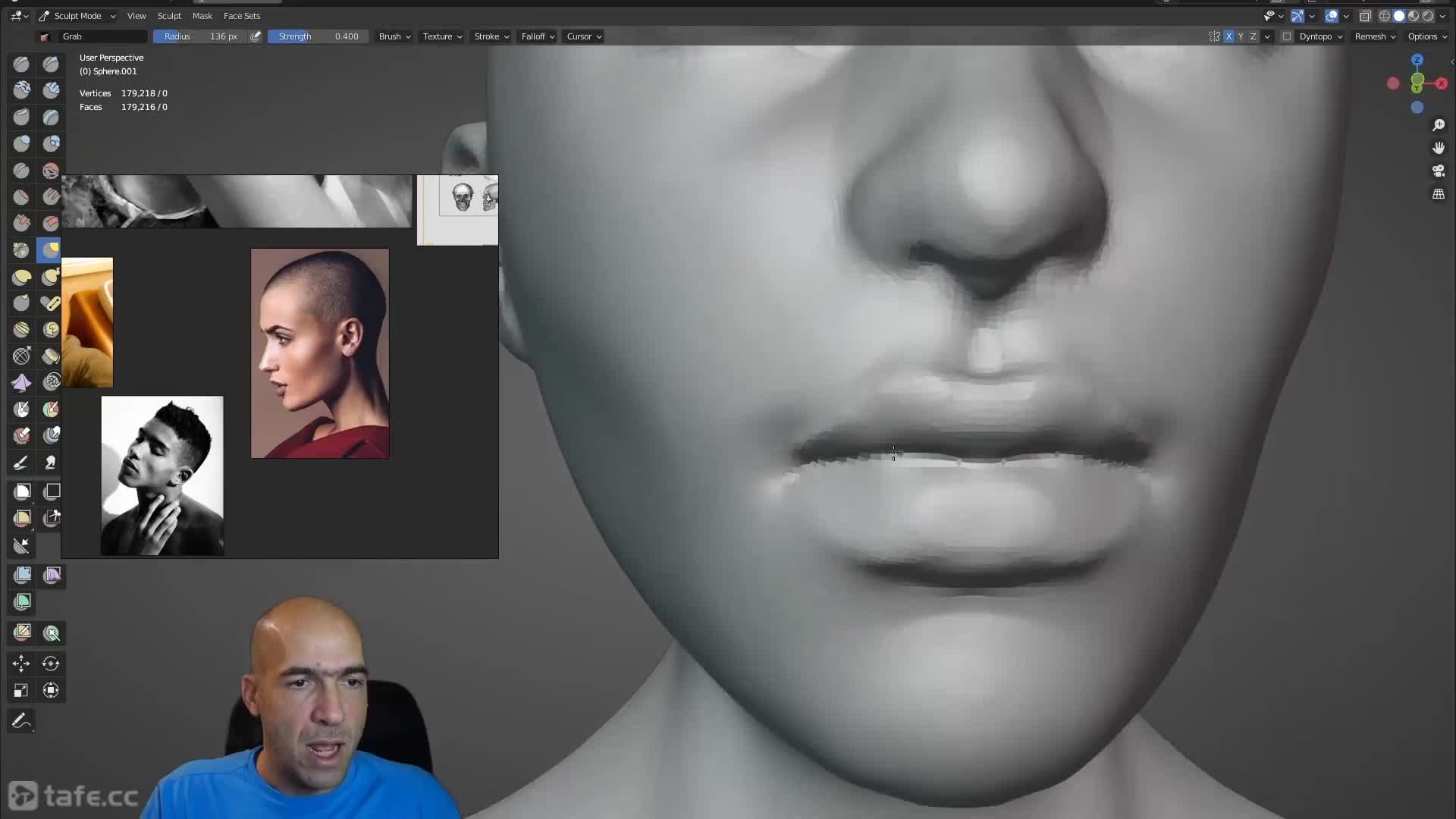
Task: Open the Cursor dropdown
Action: pos(584,36)
